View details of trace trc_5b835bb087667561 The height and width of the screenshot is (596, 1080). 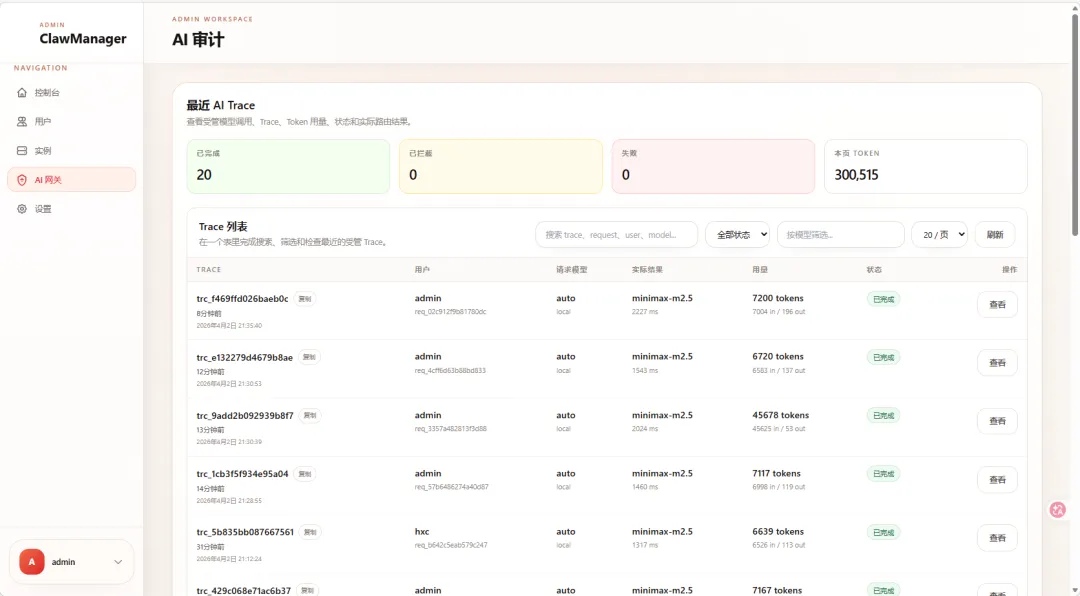[x=996, y=538]
